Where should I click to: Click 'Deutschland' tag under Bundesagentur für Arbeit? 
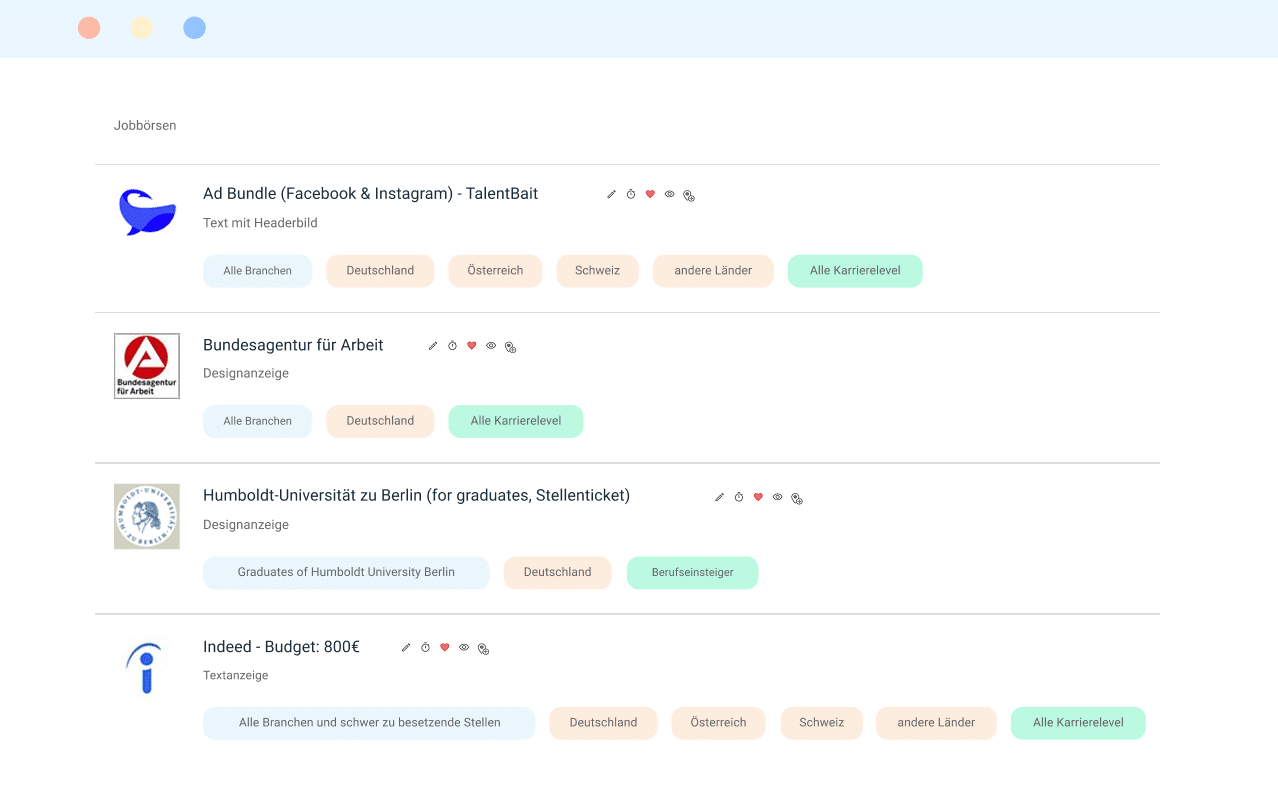pyautogui.click(x=380, y=421)
